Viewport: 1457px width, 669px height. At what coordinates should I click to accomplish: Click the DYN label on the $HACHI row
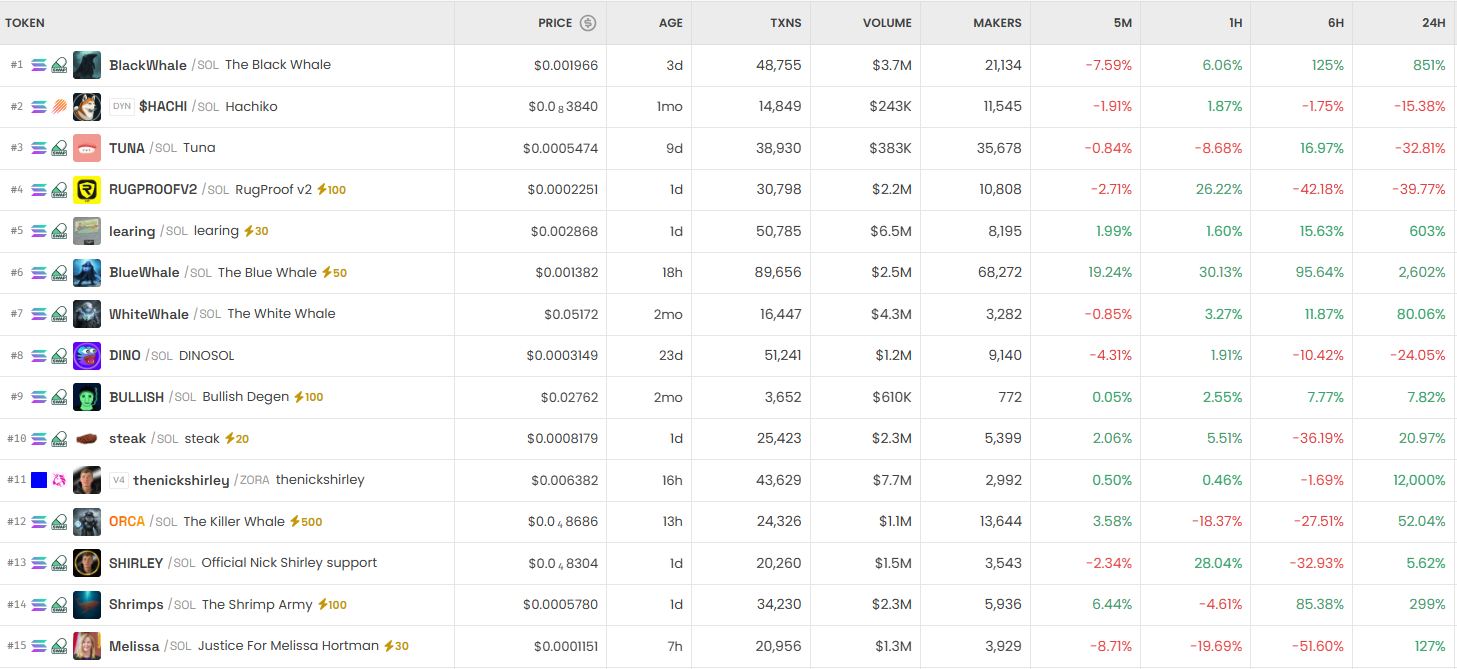click(122, 107)
